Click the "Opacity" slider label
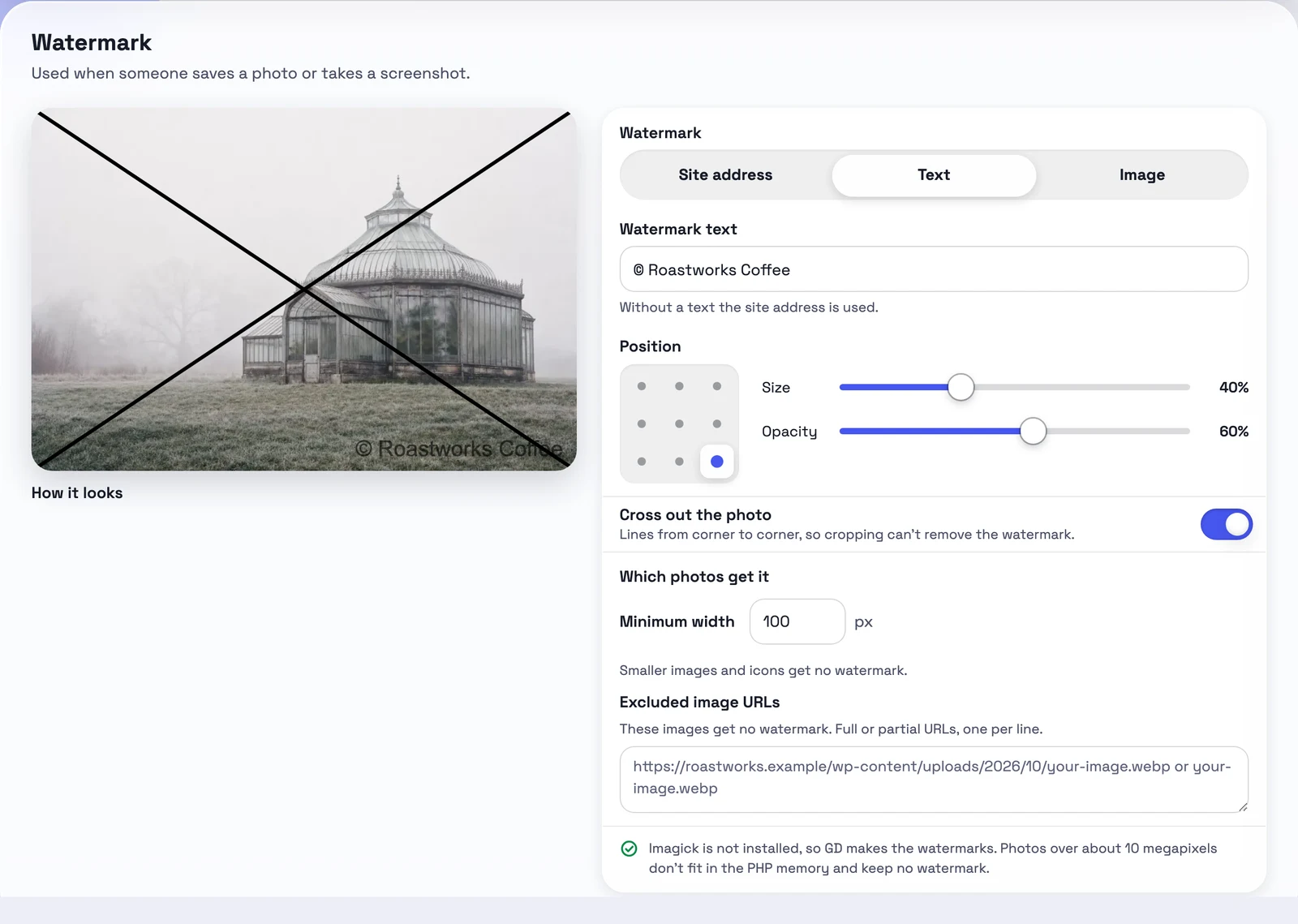Screen dimensions: 1298x924 tap(789, 432)
